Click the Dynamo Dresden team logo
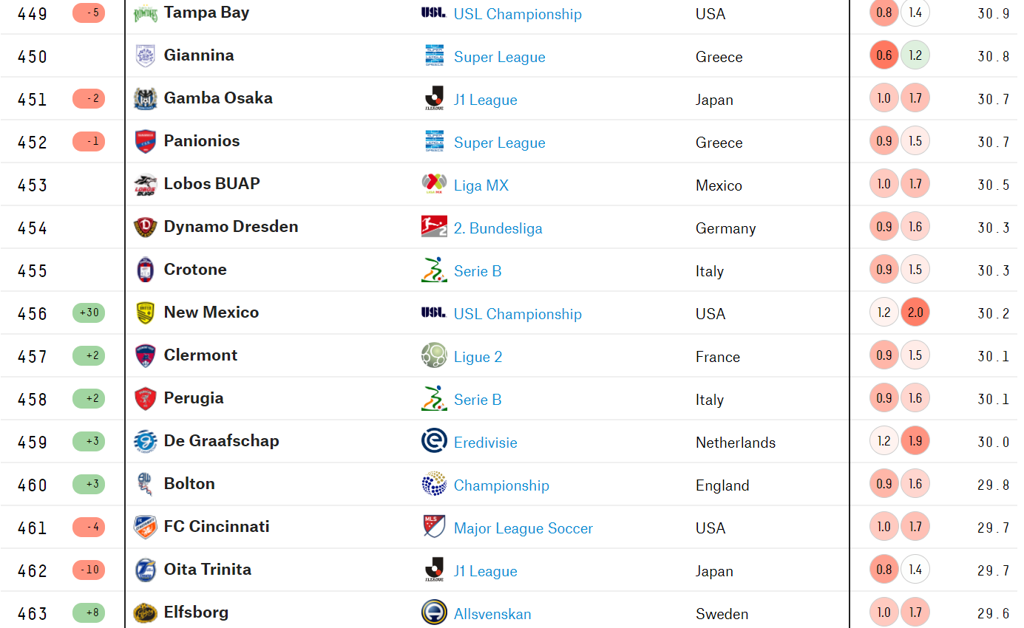1024x628 pixels. pyautogui.click(x=145, y=227)
